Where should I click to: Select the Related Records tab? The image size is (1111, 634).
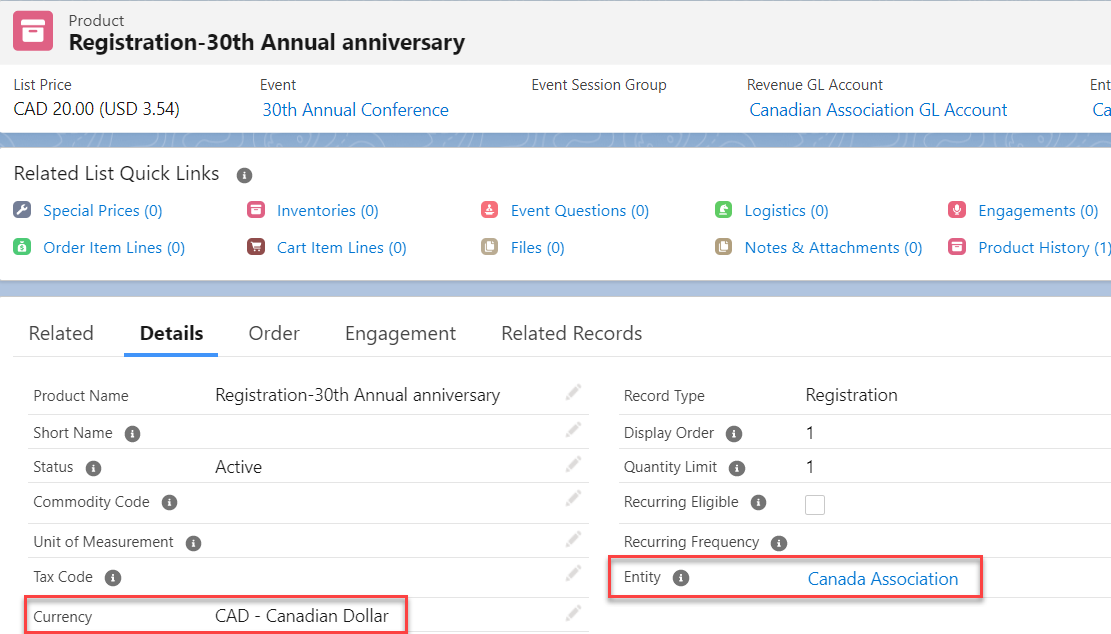point(571,334)
